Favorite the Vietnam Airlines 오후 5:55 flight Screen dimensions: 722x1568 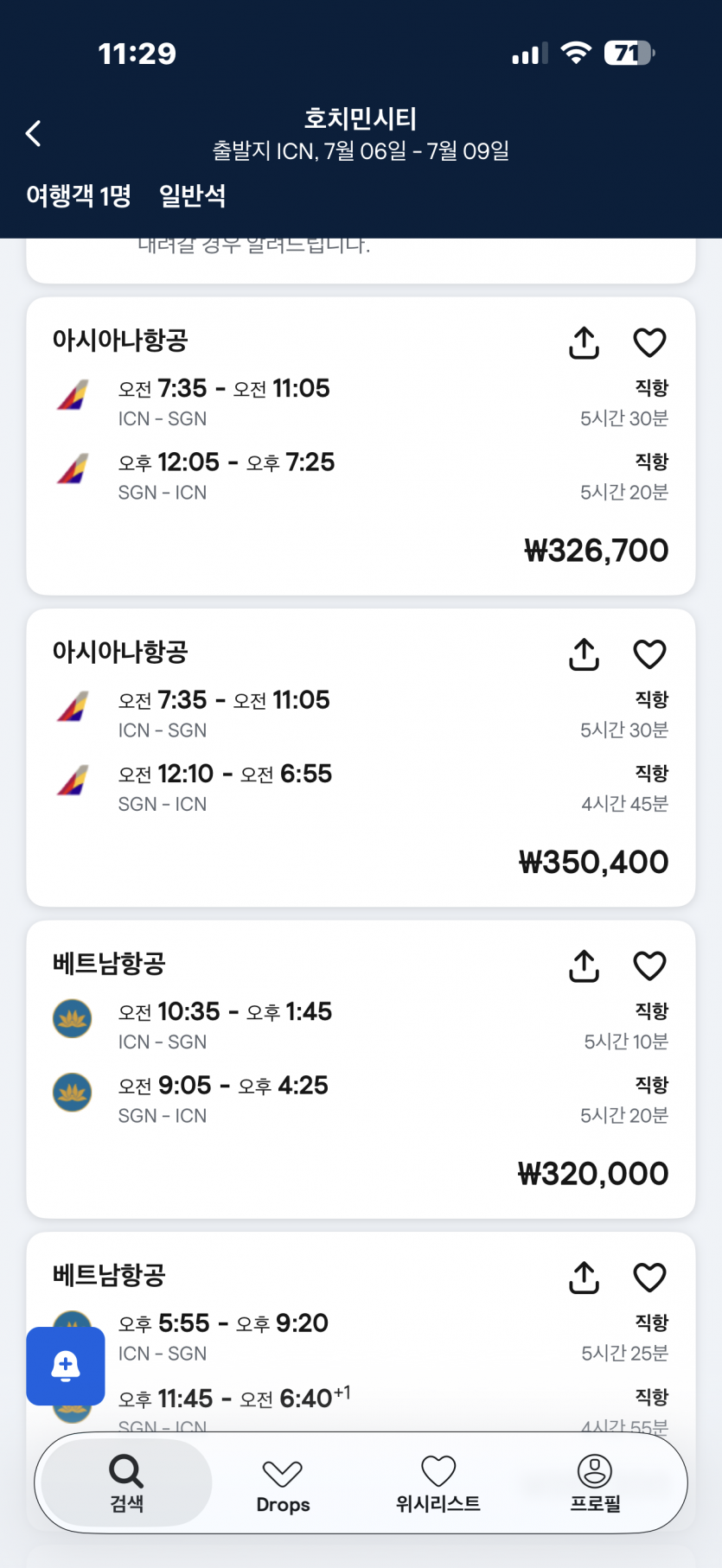649,1278
